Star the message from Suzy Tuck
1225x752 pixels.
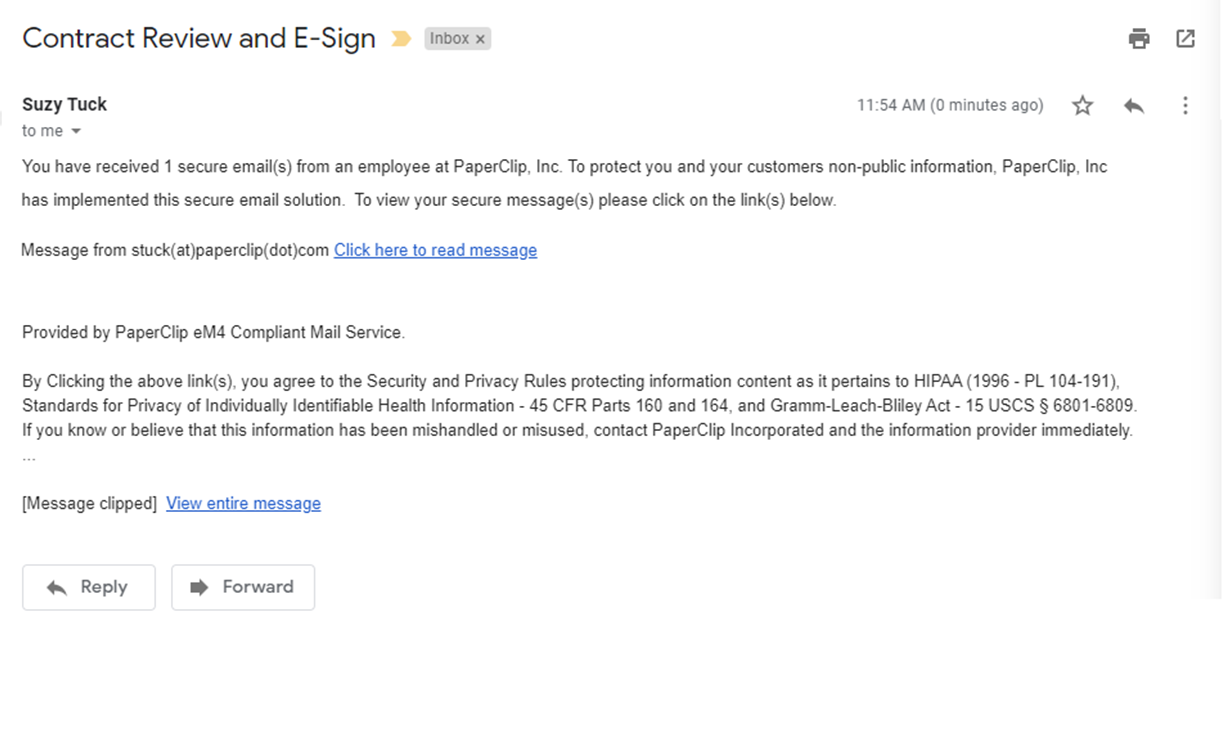pos(1082,105)
